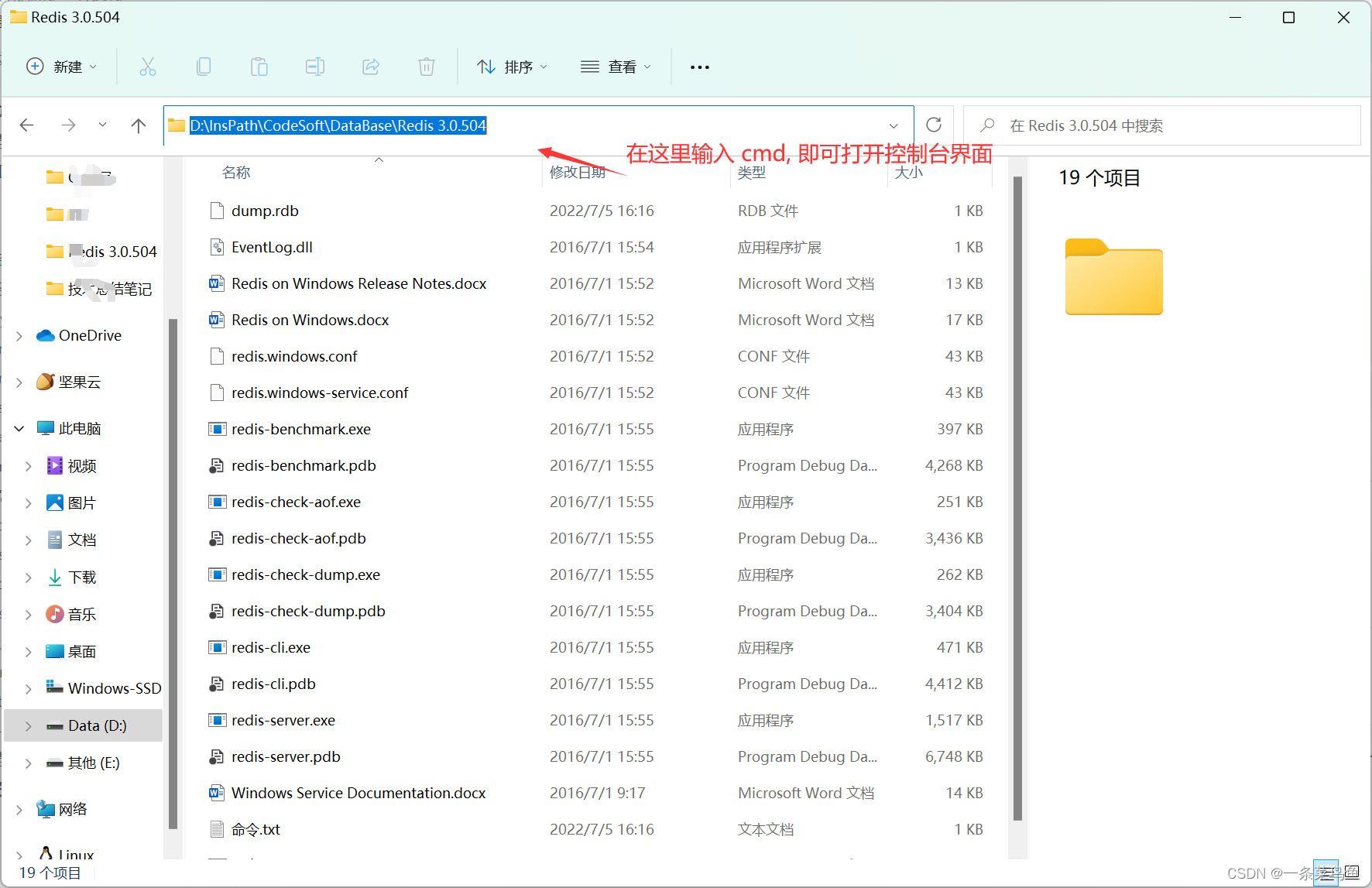This screenshot has height=888, width=1372.
Task: Expand address bar history dropdown
Action: tap(894, 125)
